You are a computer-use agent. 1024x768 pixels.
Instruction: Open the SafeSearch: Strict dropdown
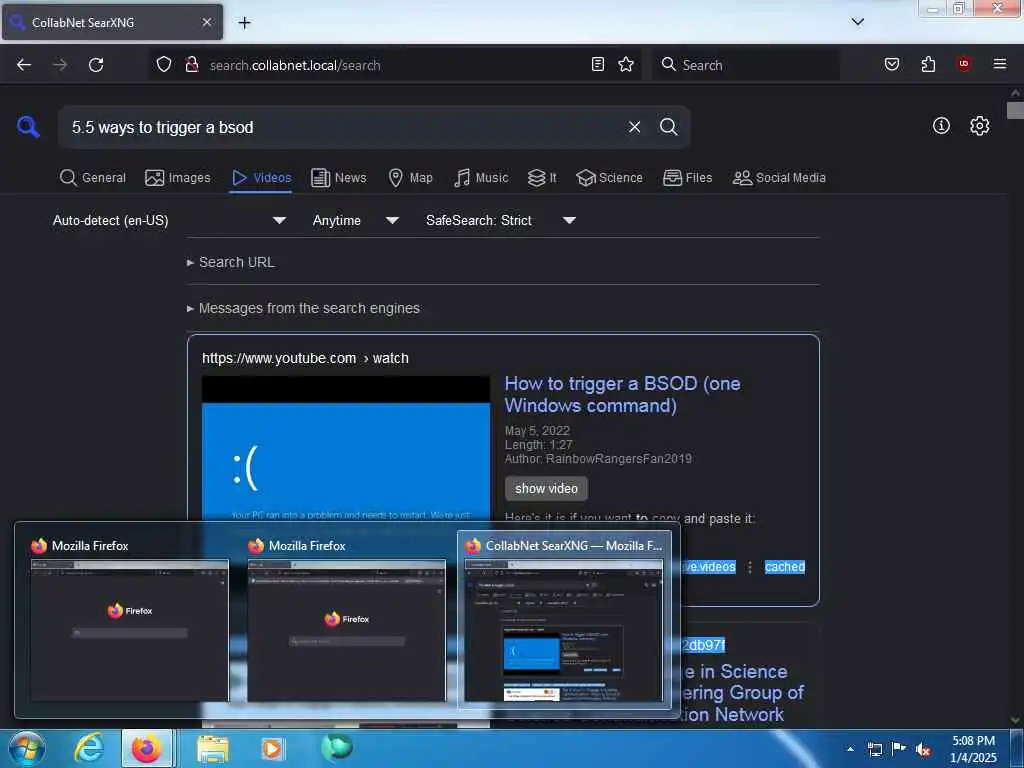(501, 221)
